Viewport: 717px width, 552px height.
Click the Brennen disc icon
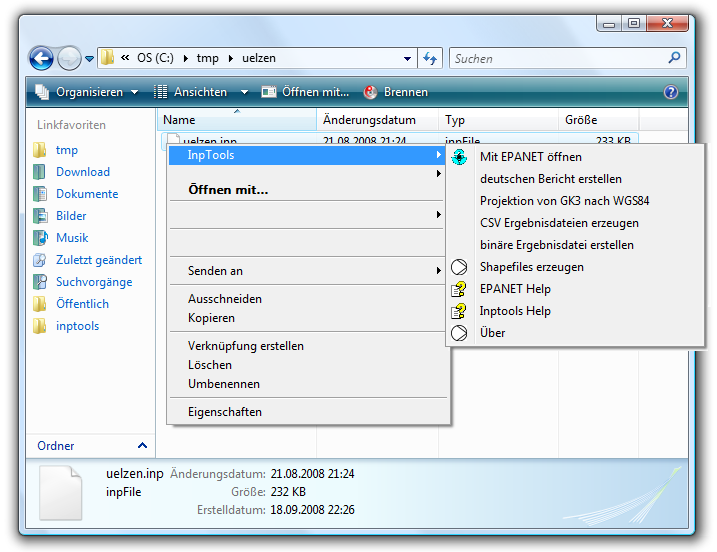[370, 92]
